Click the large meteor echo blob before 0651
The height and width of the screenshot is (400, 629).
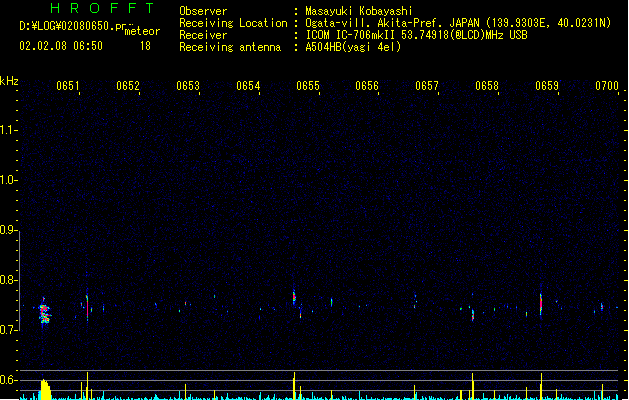click(x=45, y=312)
